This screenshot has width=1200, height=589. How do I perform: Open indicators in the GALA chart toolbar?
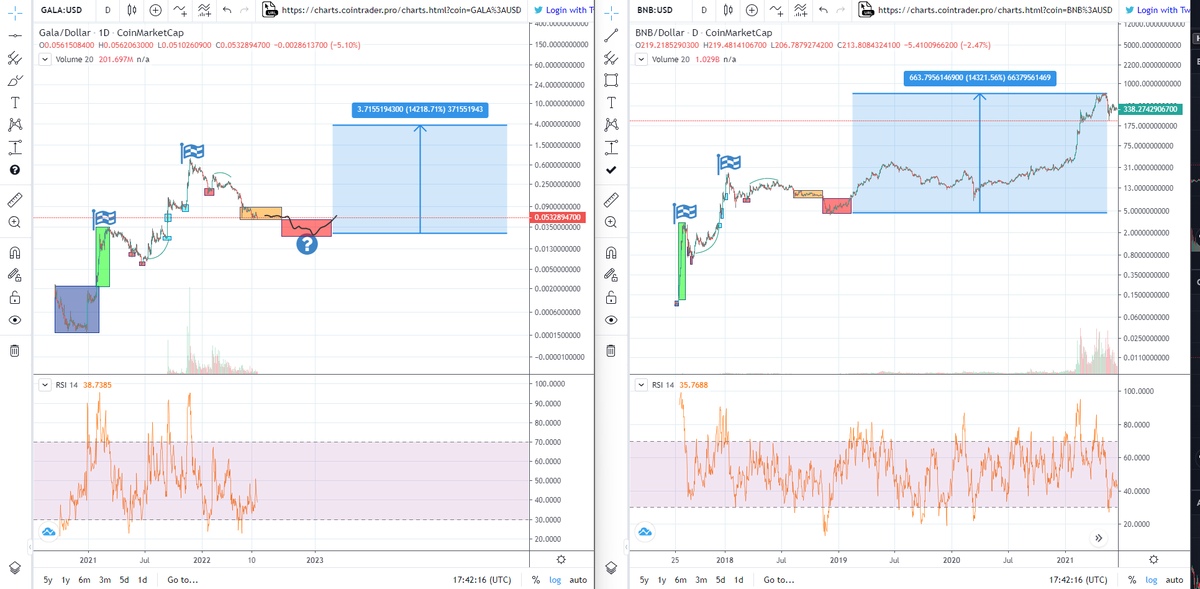180,10
